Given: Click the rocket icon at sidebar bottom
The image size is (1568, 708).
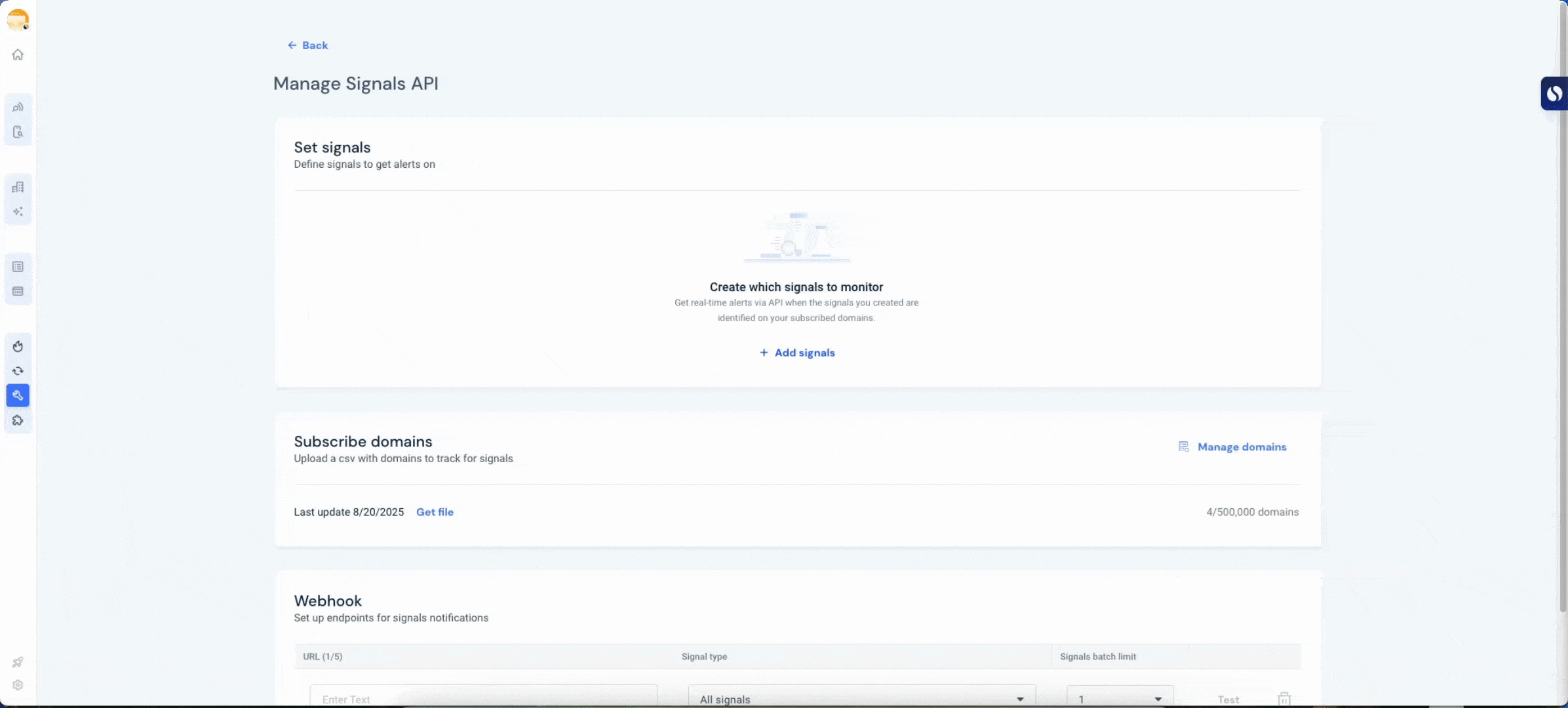Looking at the screenshot, I should pyautogui.click(x=18, y=662).
